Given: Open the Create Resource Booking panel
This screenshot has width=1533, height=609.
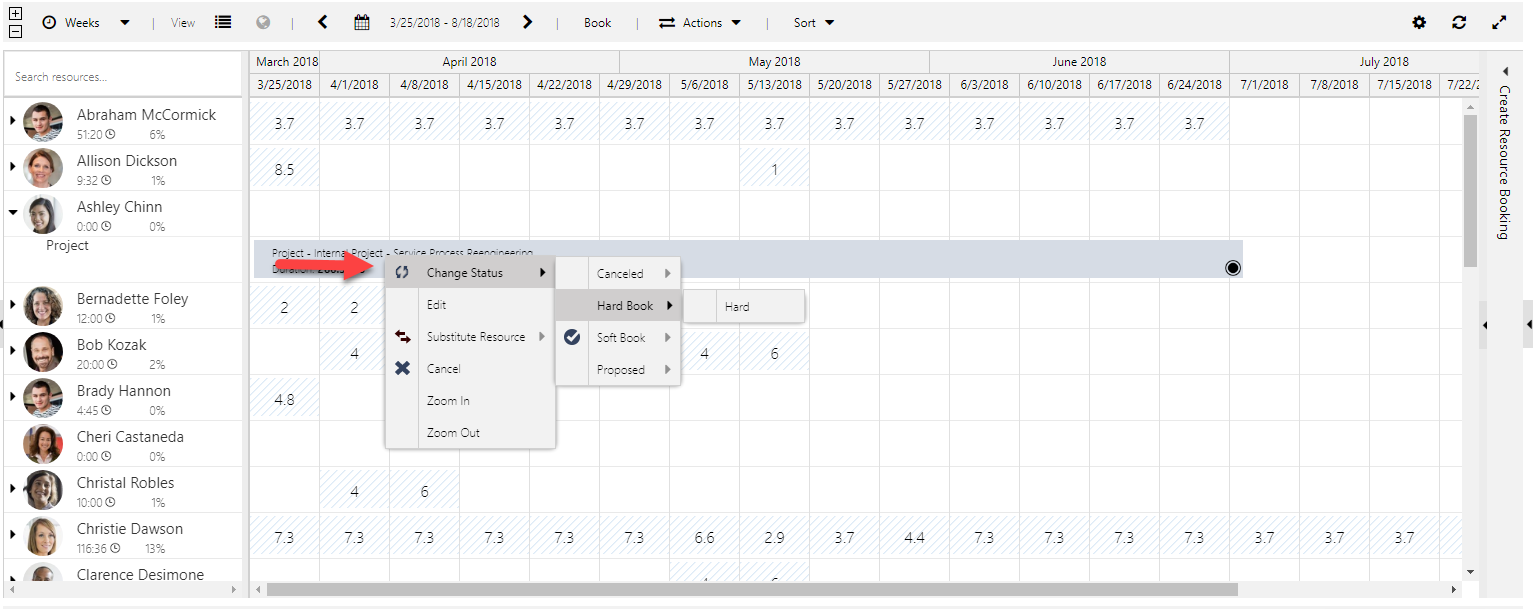Looking at the screenshot, I should point(1503,160).
